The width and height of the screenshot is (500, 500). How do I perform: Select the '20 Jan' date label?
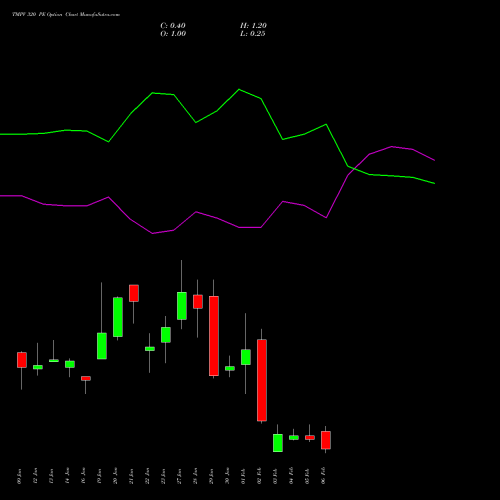[x=115, y=476]
